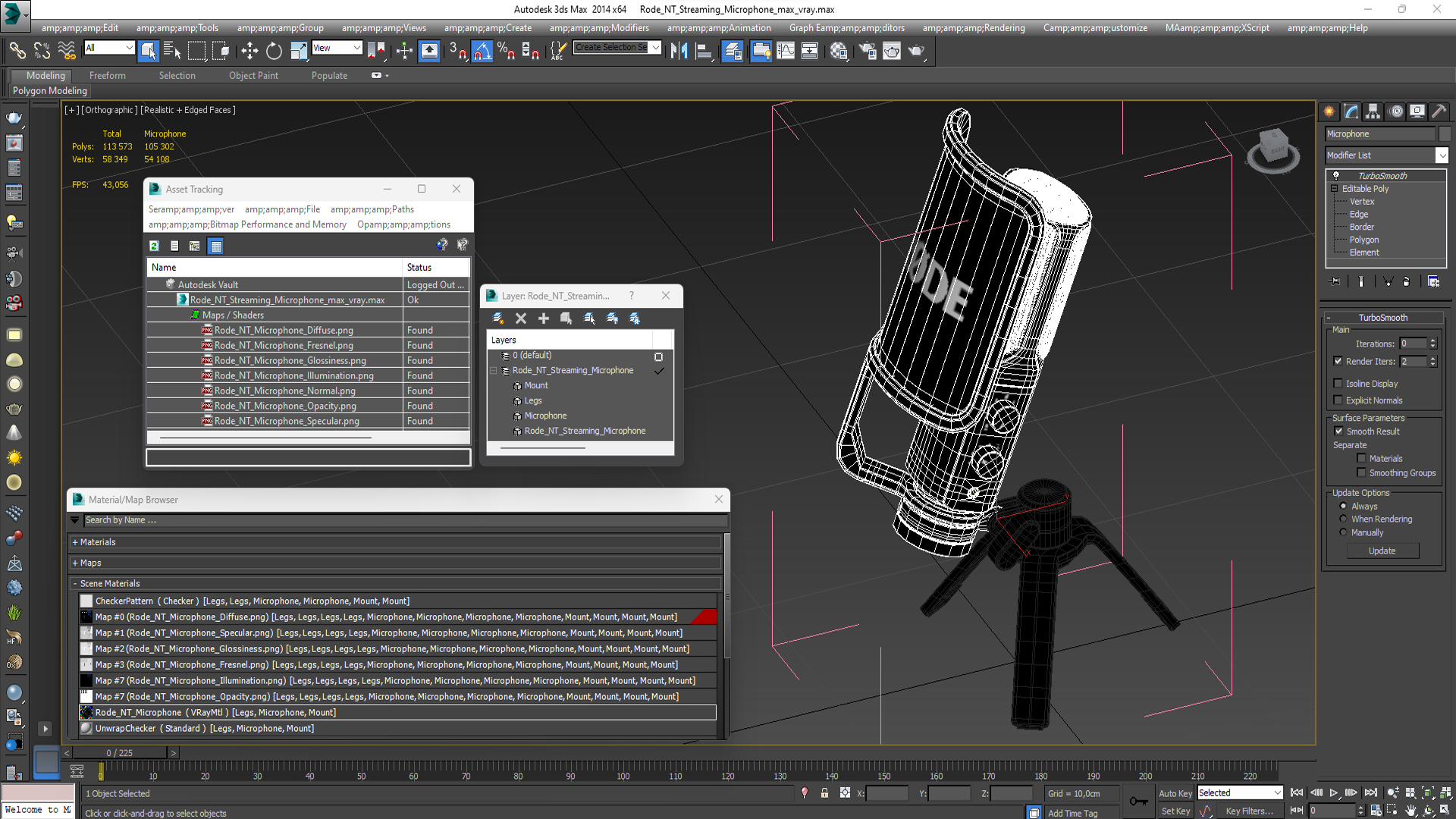The width and height of the screenshot is (1456, 819).
Task: Enable Separate by Materials checkbox
Action: point(1361,458)
